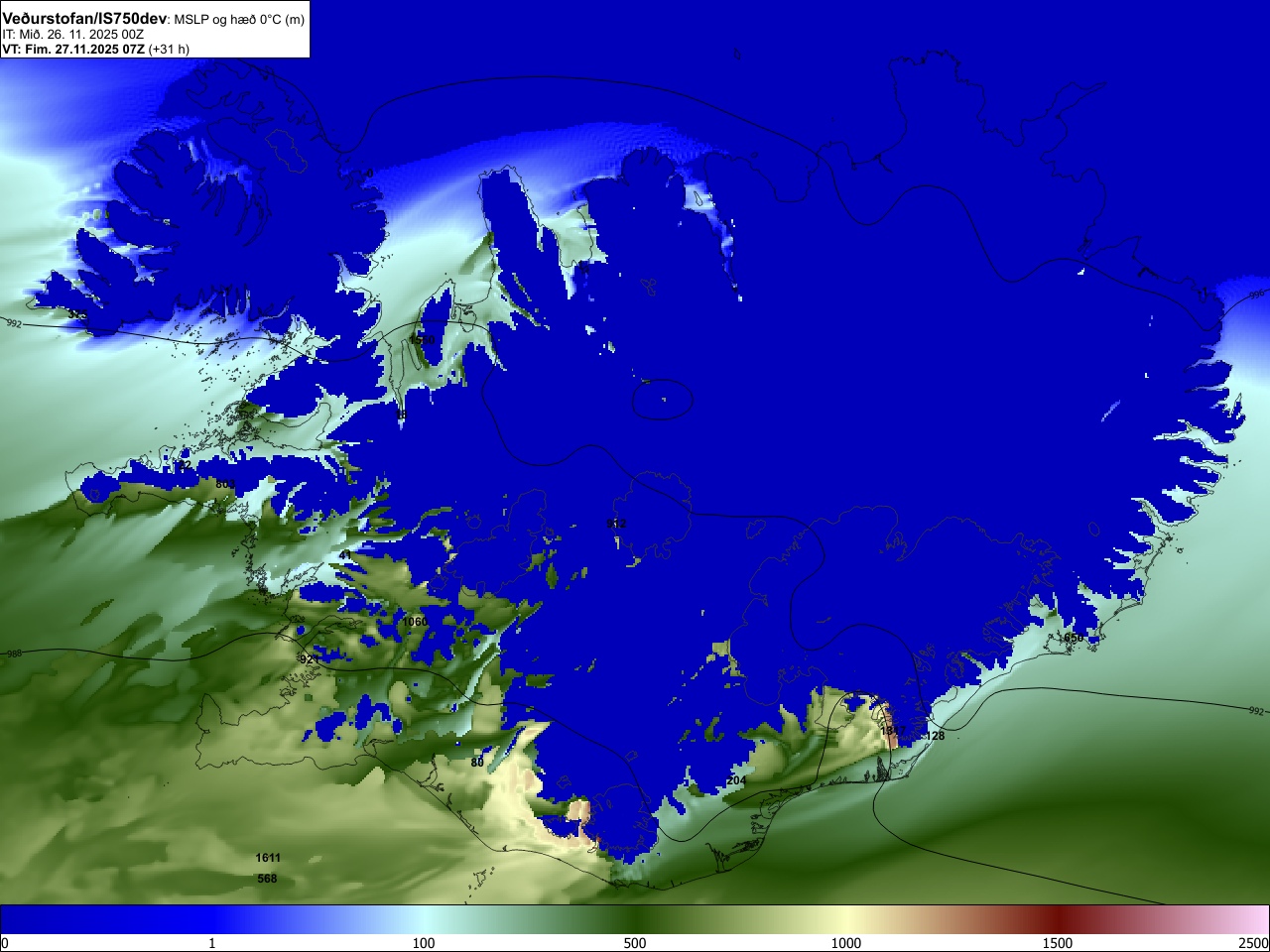This screenshot has width=1270, height=952.
Task: Click the 'IT: Mið. 26. 11. 2025 00Z' line
Action: point(72,35)
